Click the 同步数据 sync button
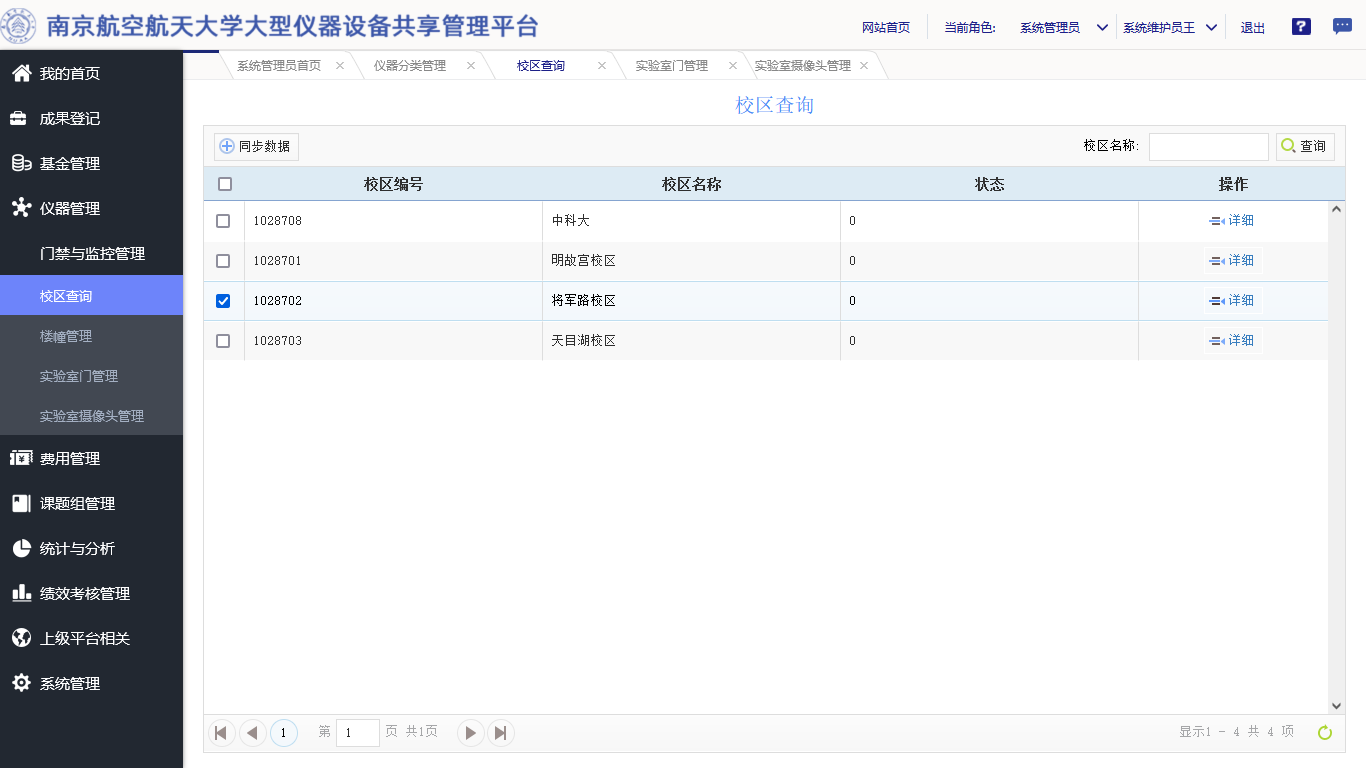This screenshot has height=768, width=1366. click(x=256, y=146)
